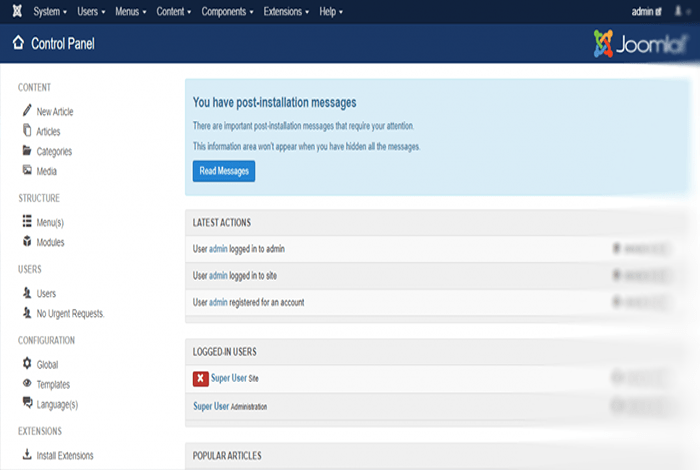Click the Menu(s) list icon
700x470 pixels.
(27, 222)
